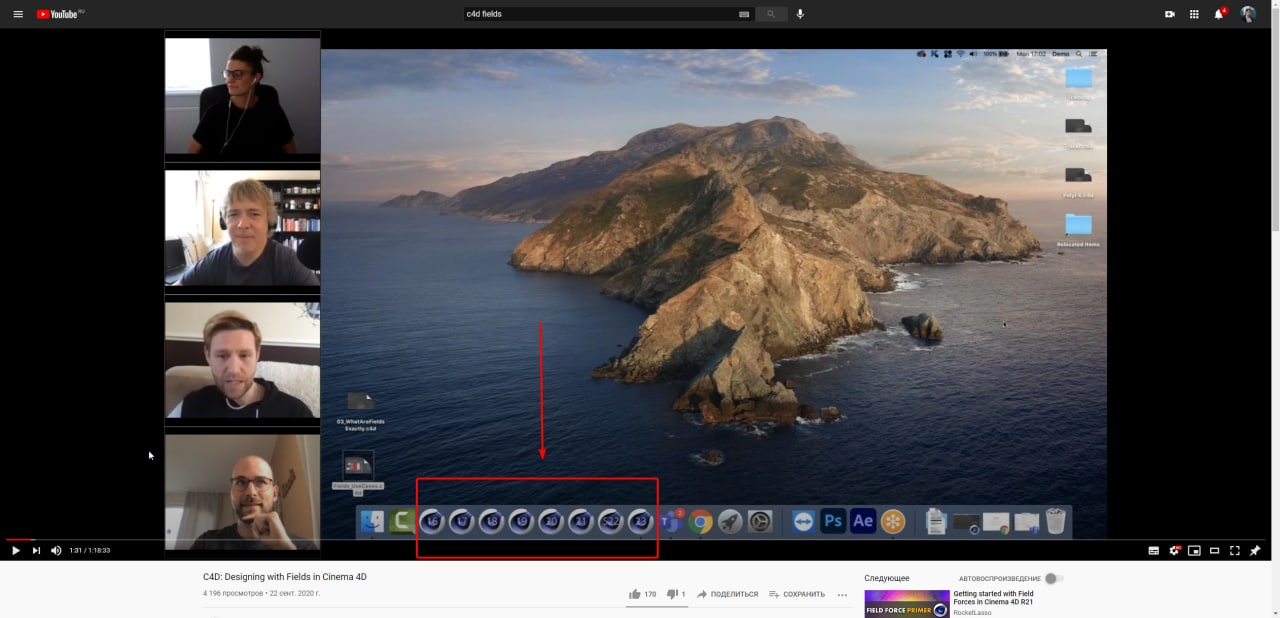Screen dimensions: 1280x618
Task: Click Finder icon in the dock
Action: click(x=372, y=521)
